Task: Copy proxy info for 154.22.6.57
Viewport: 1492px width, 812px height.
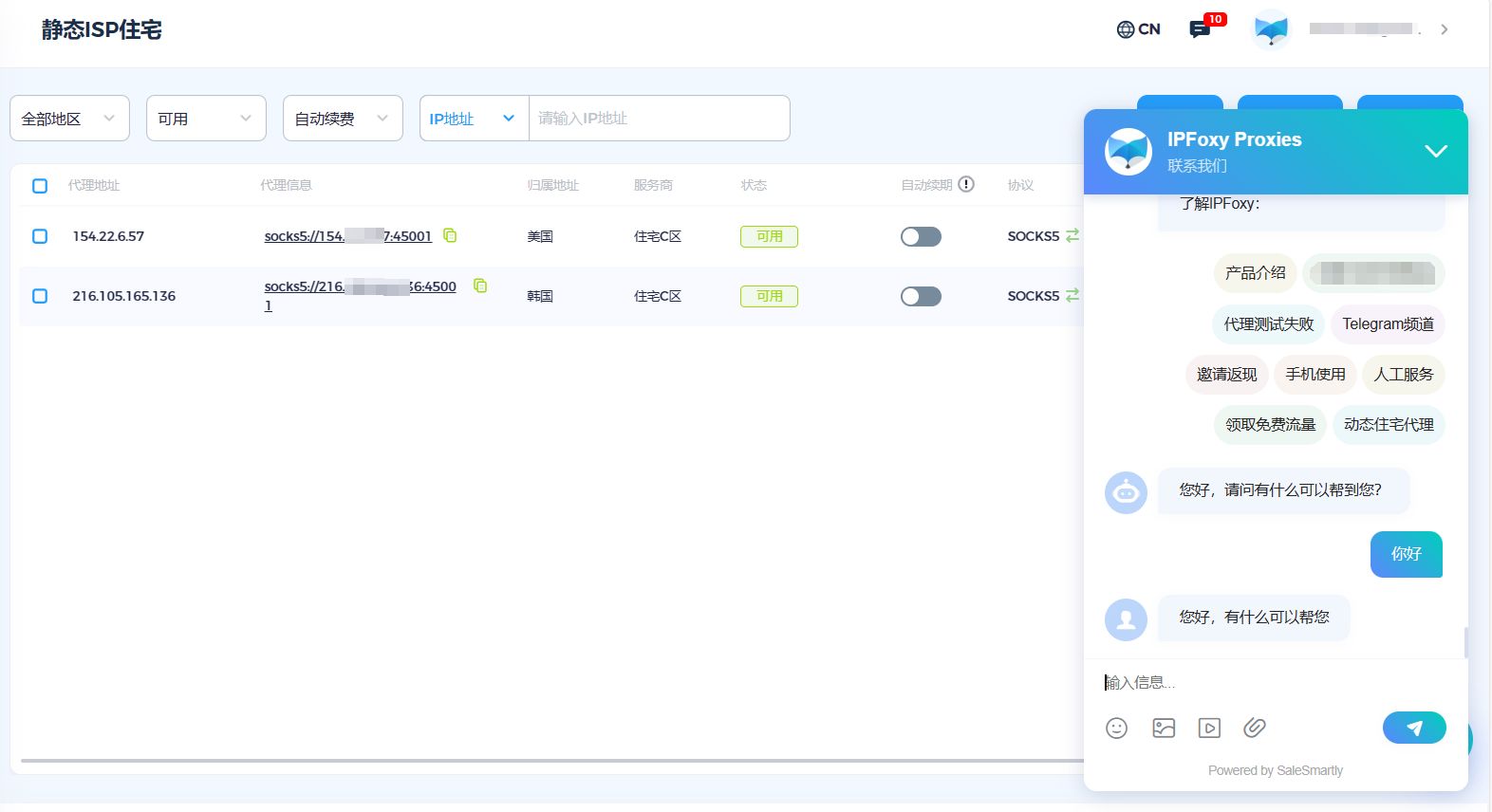Action: [450, 235]
